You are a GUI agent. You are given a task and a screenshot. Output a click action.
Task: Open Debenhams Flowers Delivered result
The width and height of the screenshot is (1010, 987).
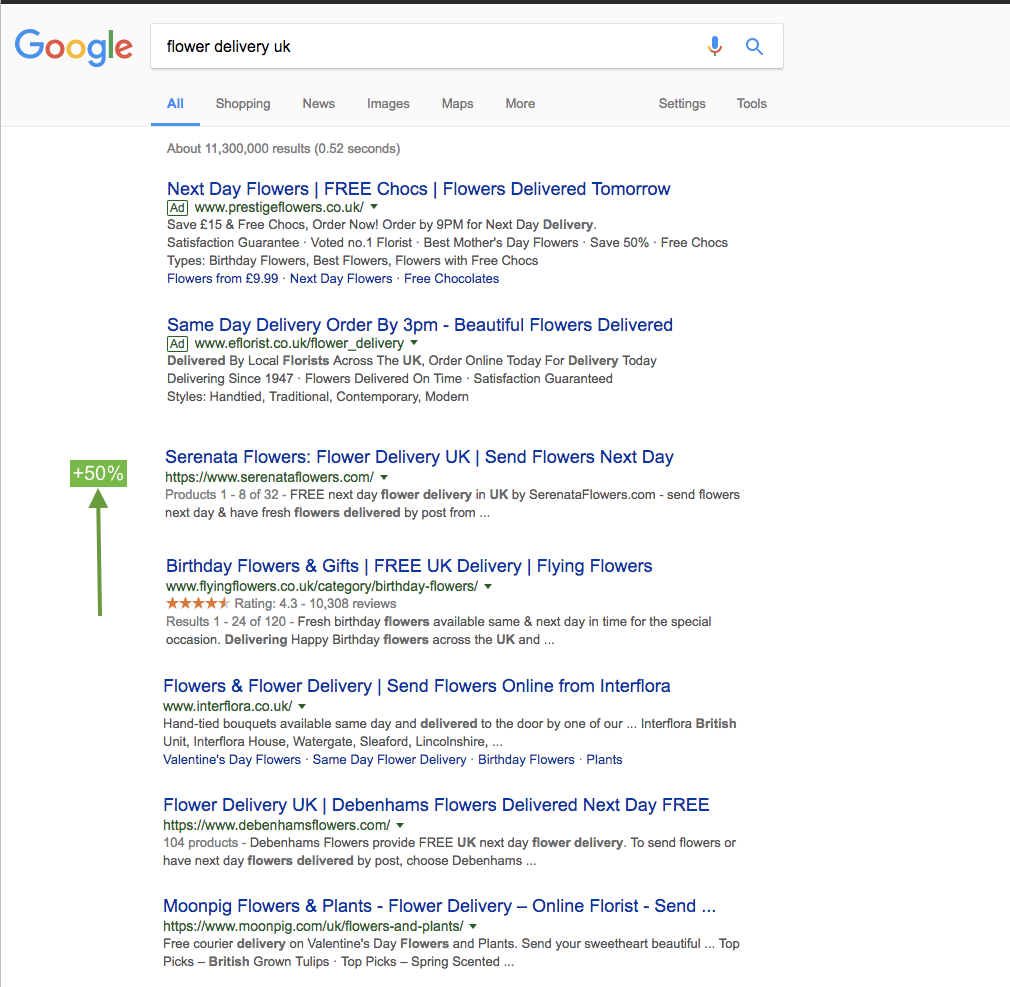point(436,805)
